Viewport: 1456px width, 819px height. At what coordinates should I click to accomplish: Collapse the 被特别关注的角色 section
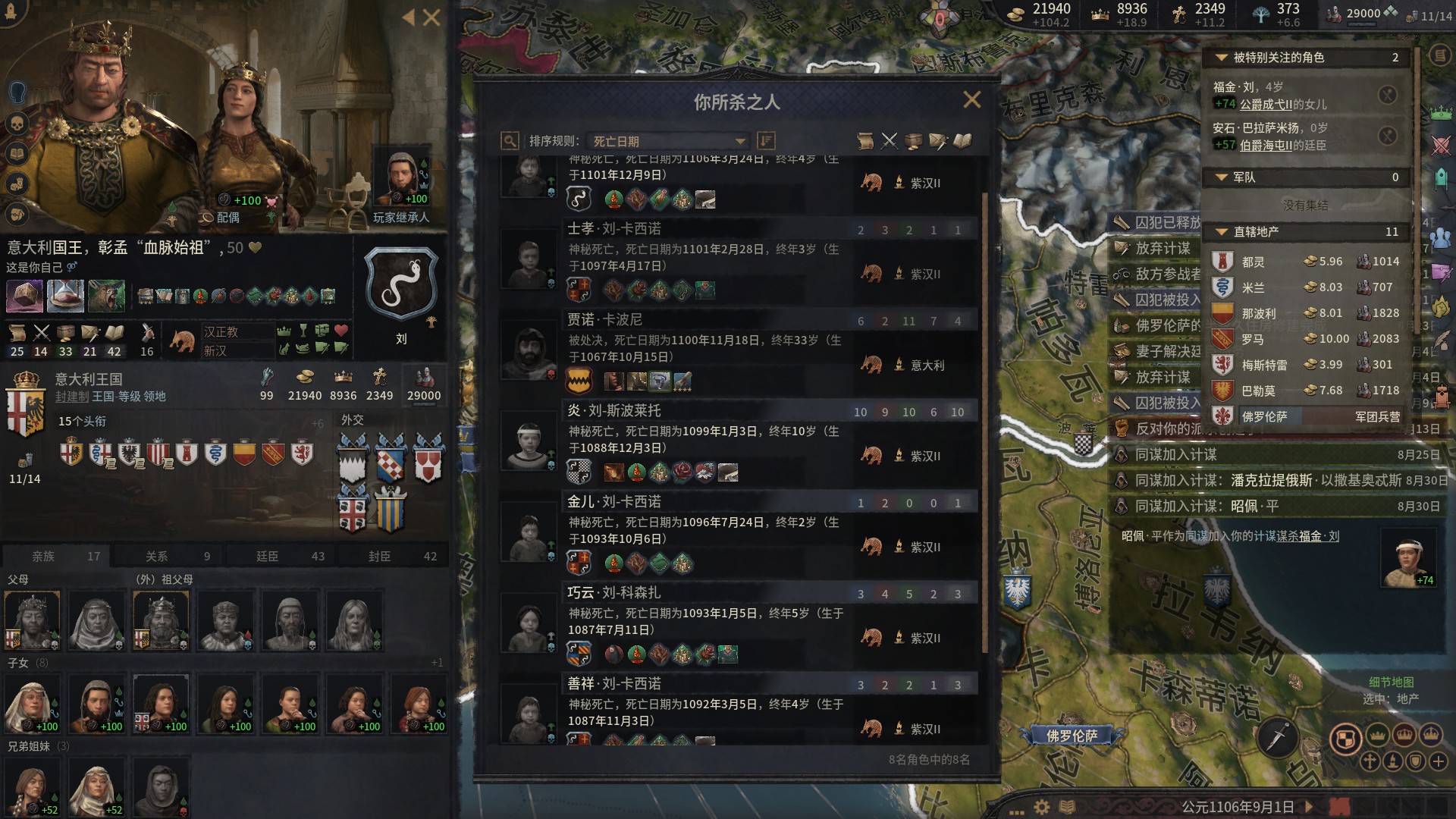pyautogui.click(x=1222, y=58)
